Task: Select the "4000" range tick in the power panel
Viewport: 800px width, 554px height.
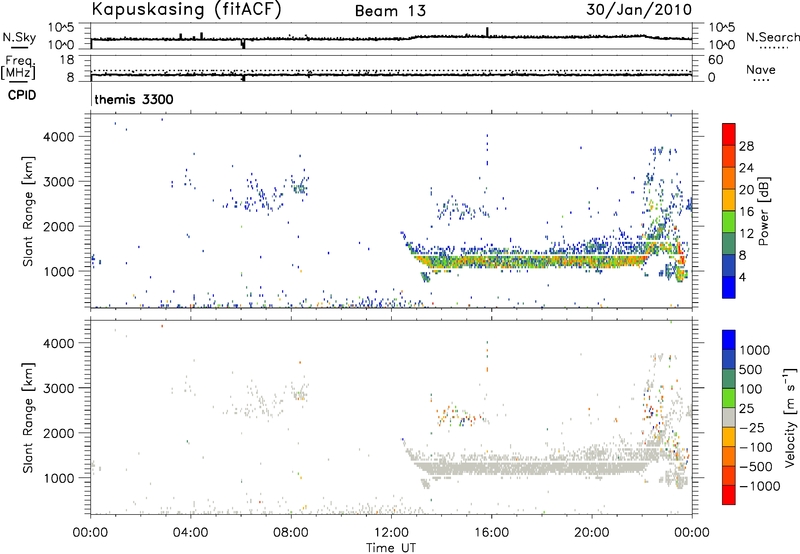Action: click(61, 137)
